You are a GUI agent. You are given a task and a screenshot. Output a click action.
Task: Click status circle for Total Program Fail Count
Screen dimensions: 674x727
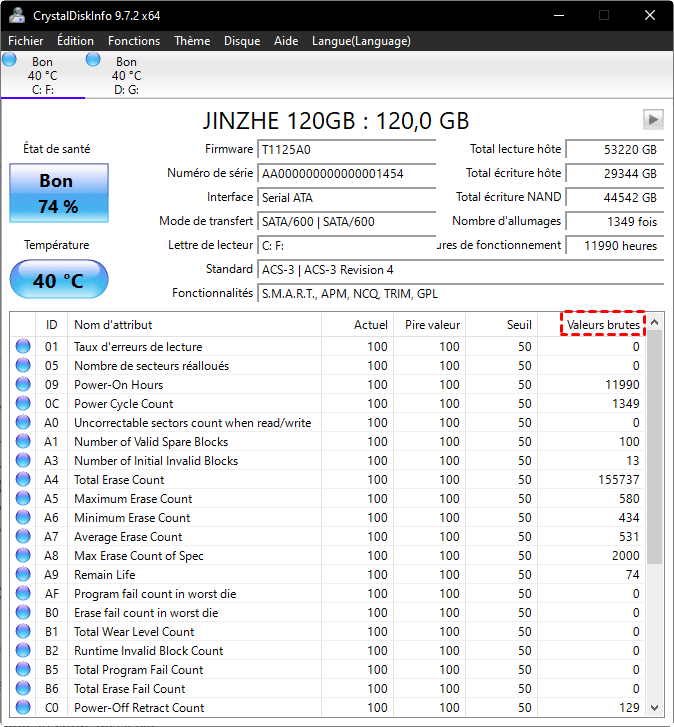(x=23, y=670)
